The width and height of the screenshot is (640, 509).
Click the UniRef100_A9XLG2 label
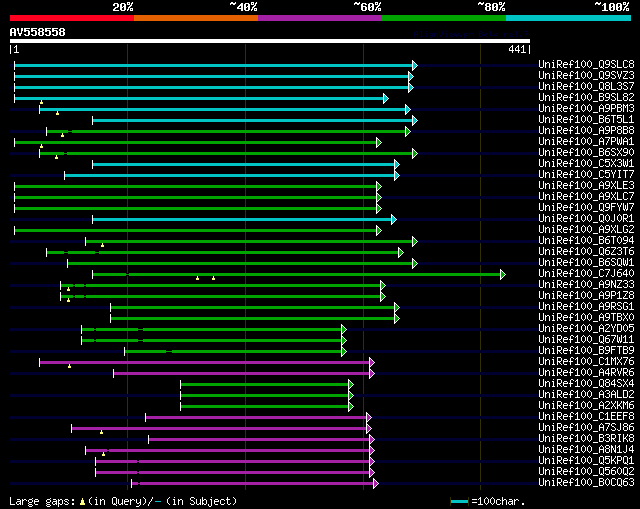[586, 230]
